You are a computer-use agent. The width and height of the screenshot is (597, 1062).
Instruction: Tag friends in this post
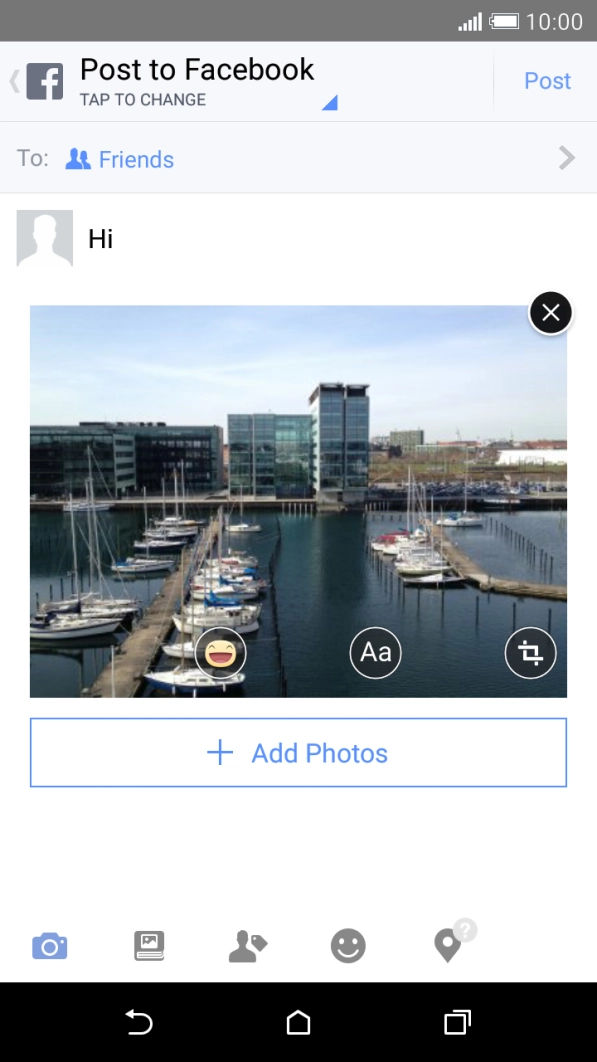click(248, 945)
